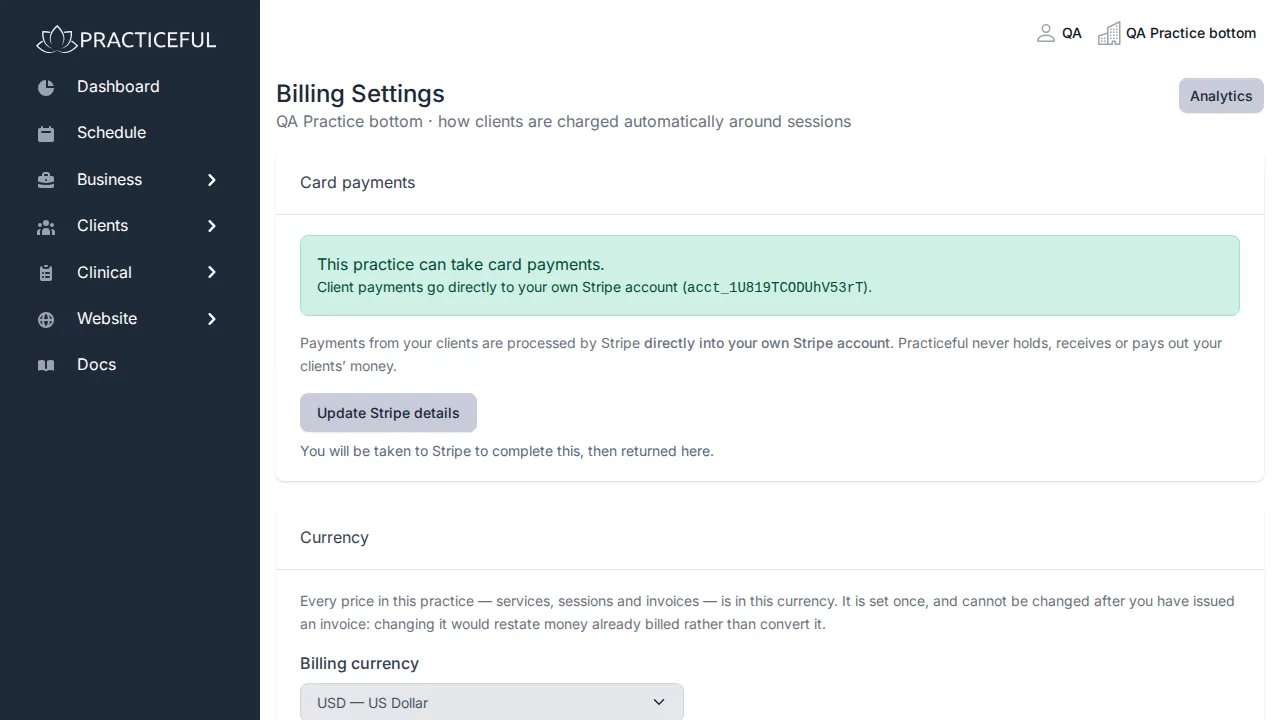Click the Schedule calendar icon
Image resolution: width=1280 pixels, height=720 pixels.
point(46,134)
